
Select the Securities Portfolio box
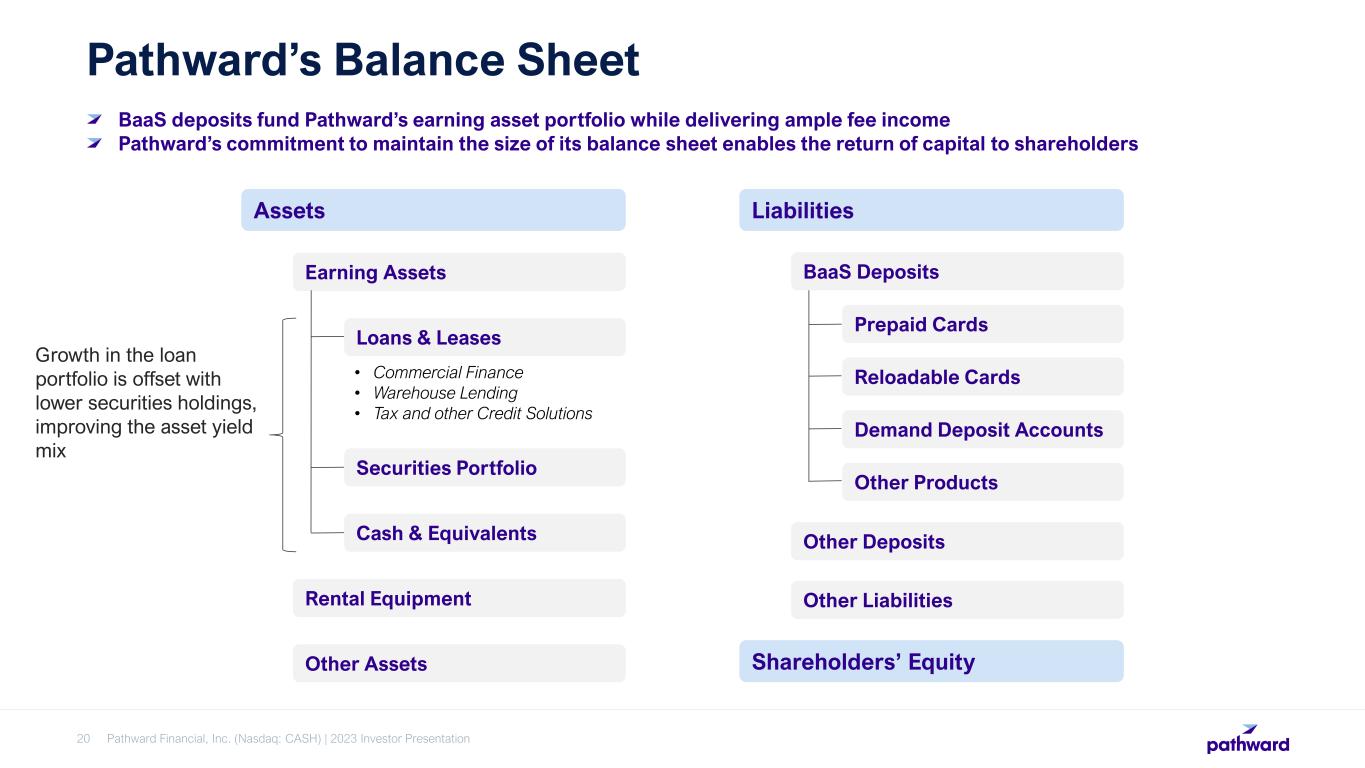click(484, 467)
